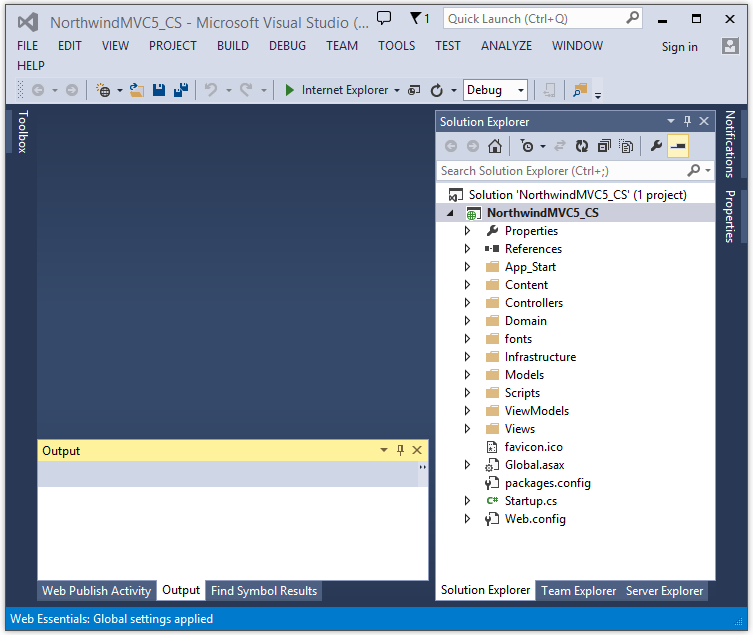Open the BUILD menu
This screenshot has width=753, height=635.
point(233,46)
